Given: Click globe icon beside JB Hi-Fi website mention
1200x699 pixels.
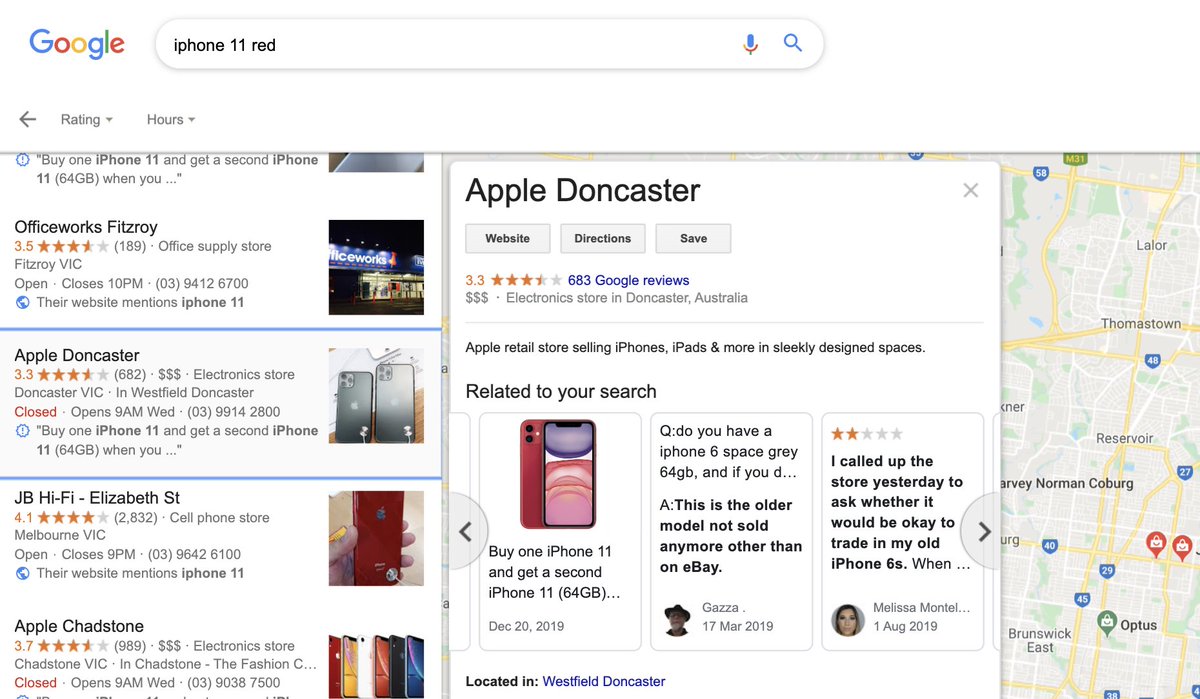Looking at the screenshot, I should (23, 573).
